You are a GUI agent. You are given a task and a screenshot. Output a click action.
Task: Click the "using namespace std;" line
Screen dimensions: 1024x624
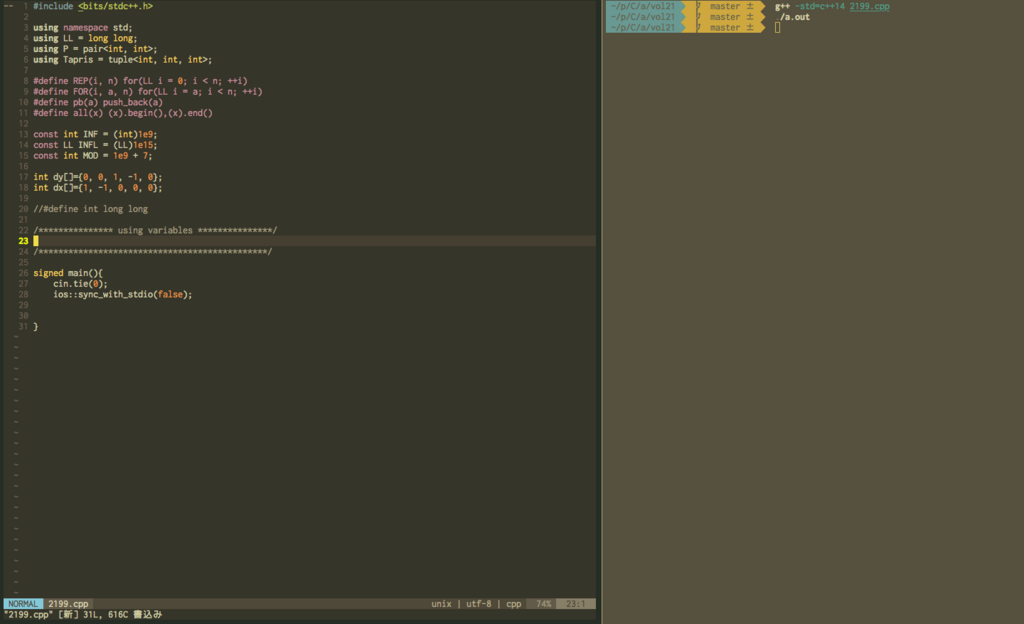[82, 27]
